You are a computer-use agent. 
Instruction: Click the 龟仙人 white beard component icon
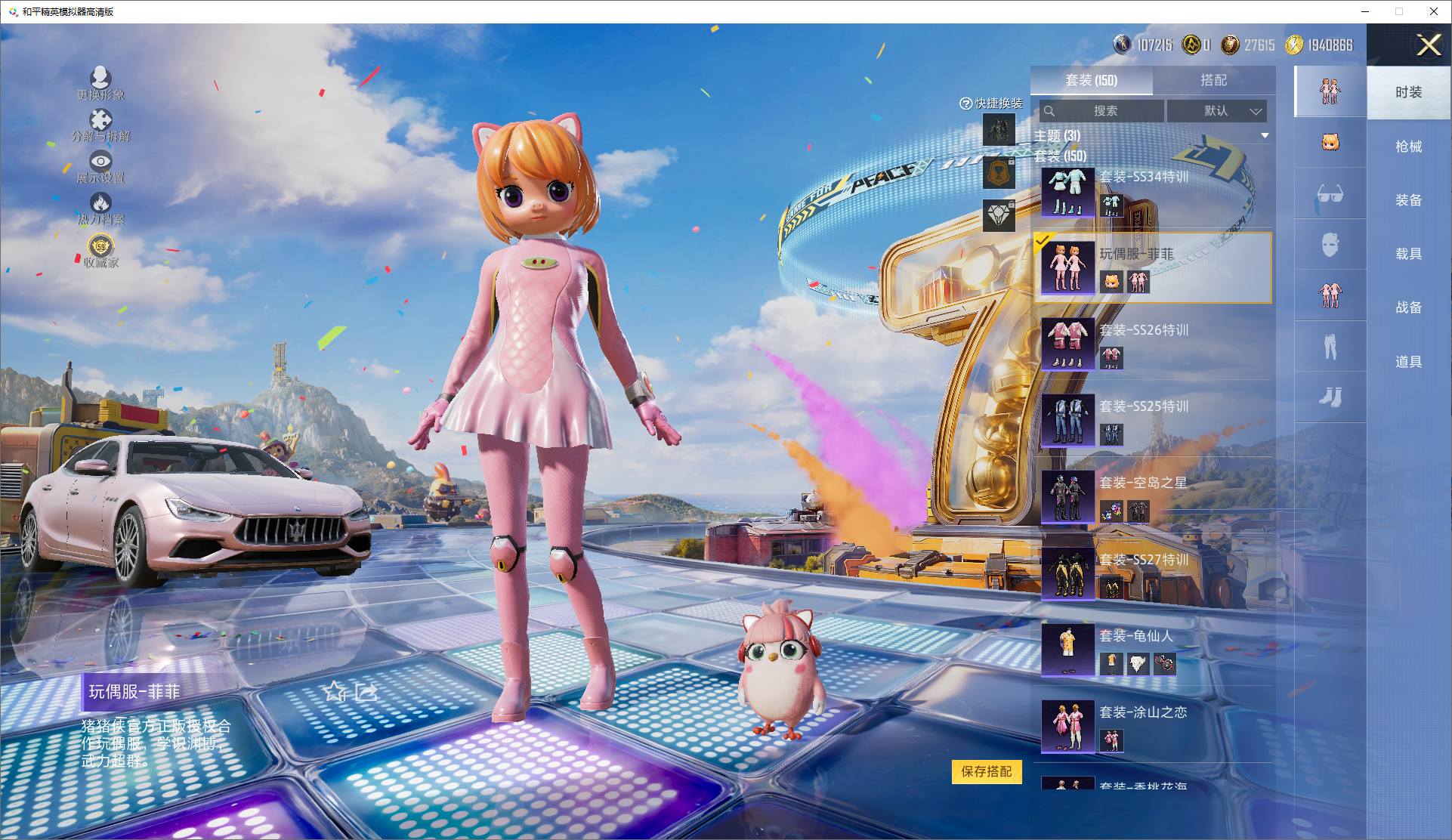[1138, 663]
